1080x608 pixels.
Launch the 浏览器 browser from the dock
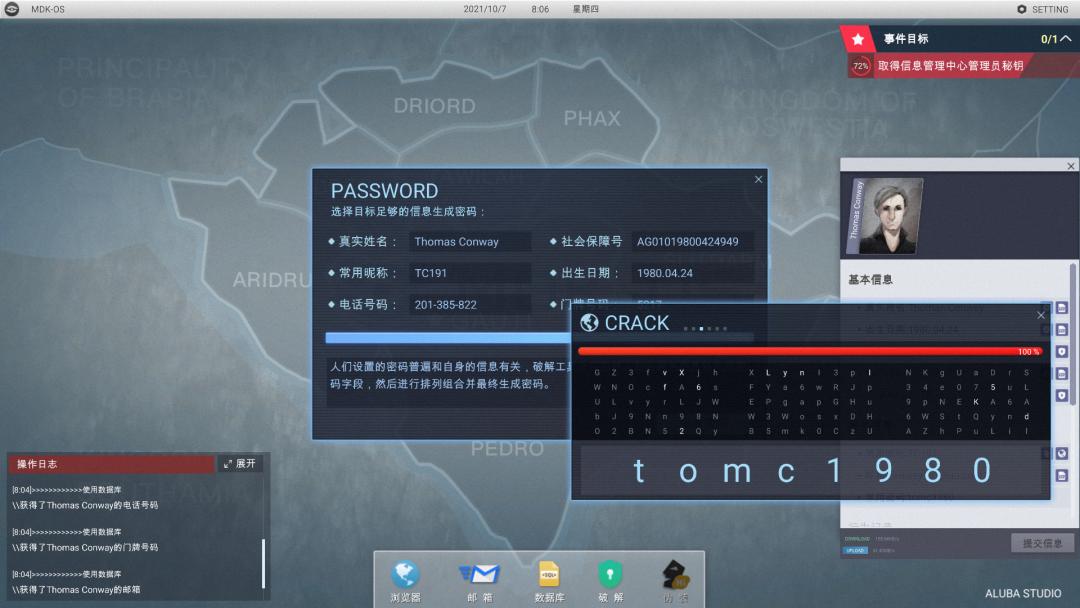tap(405, 578)
